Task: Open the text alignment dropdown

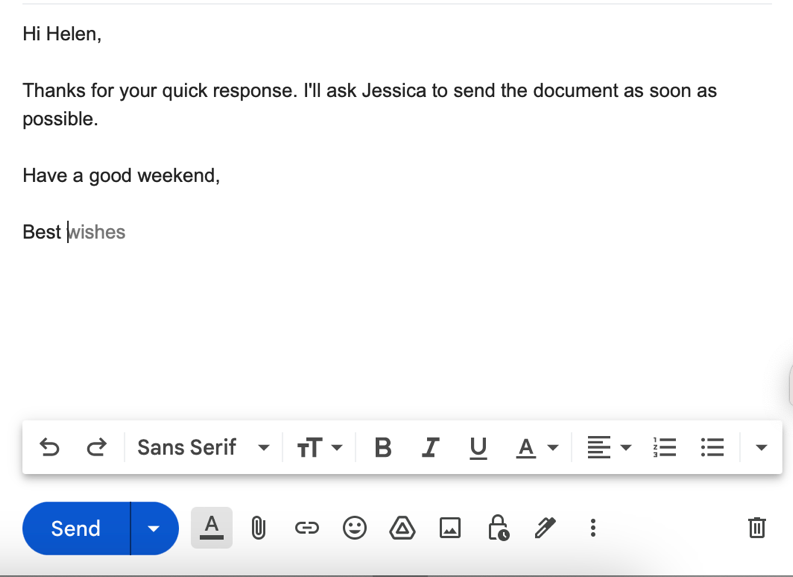Action: point(609,448)
